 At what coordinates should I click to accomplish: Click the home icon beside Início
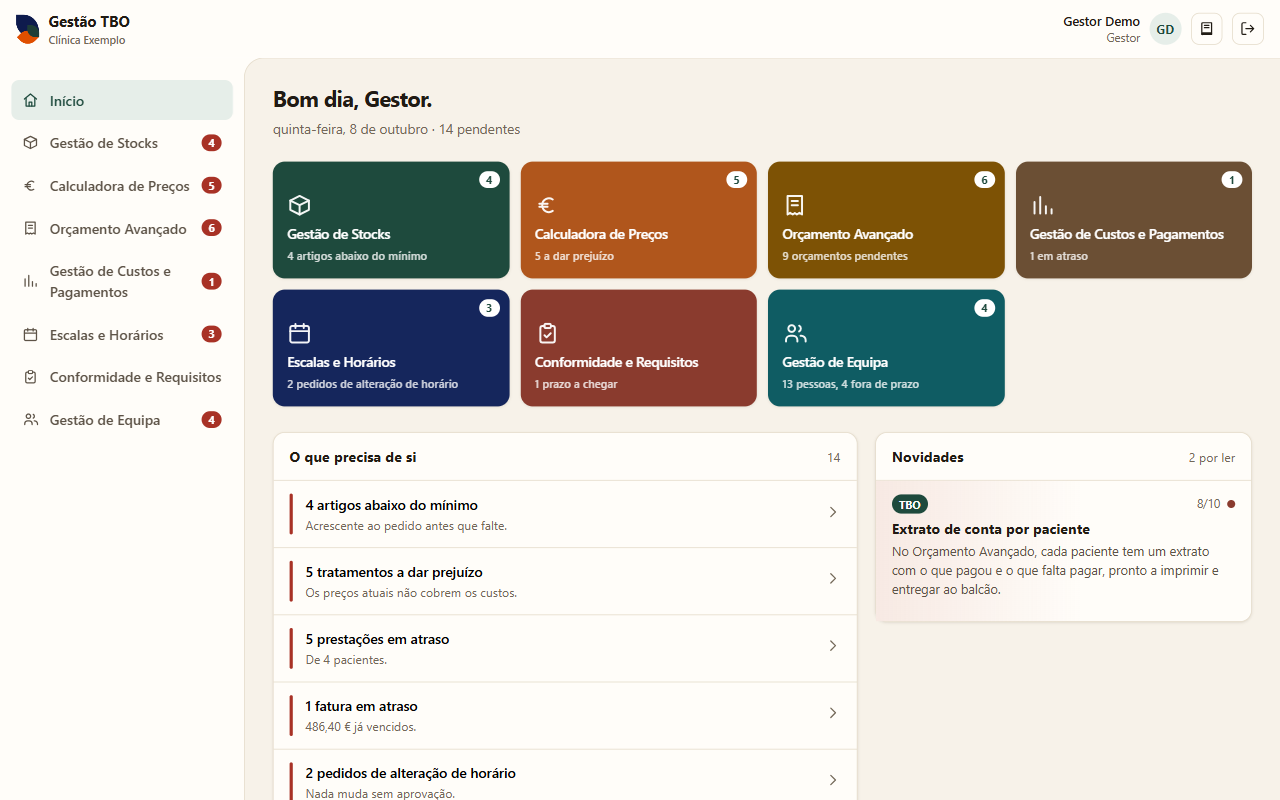[31, 101]
